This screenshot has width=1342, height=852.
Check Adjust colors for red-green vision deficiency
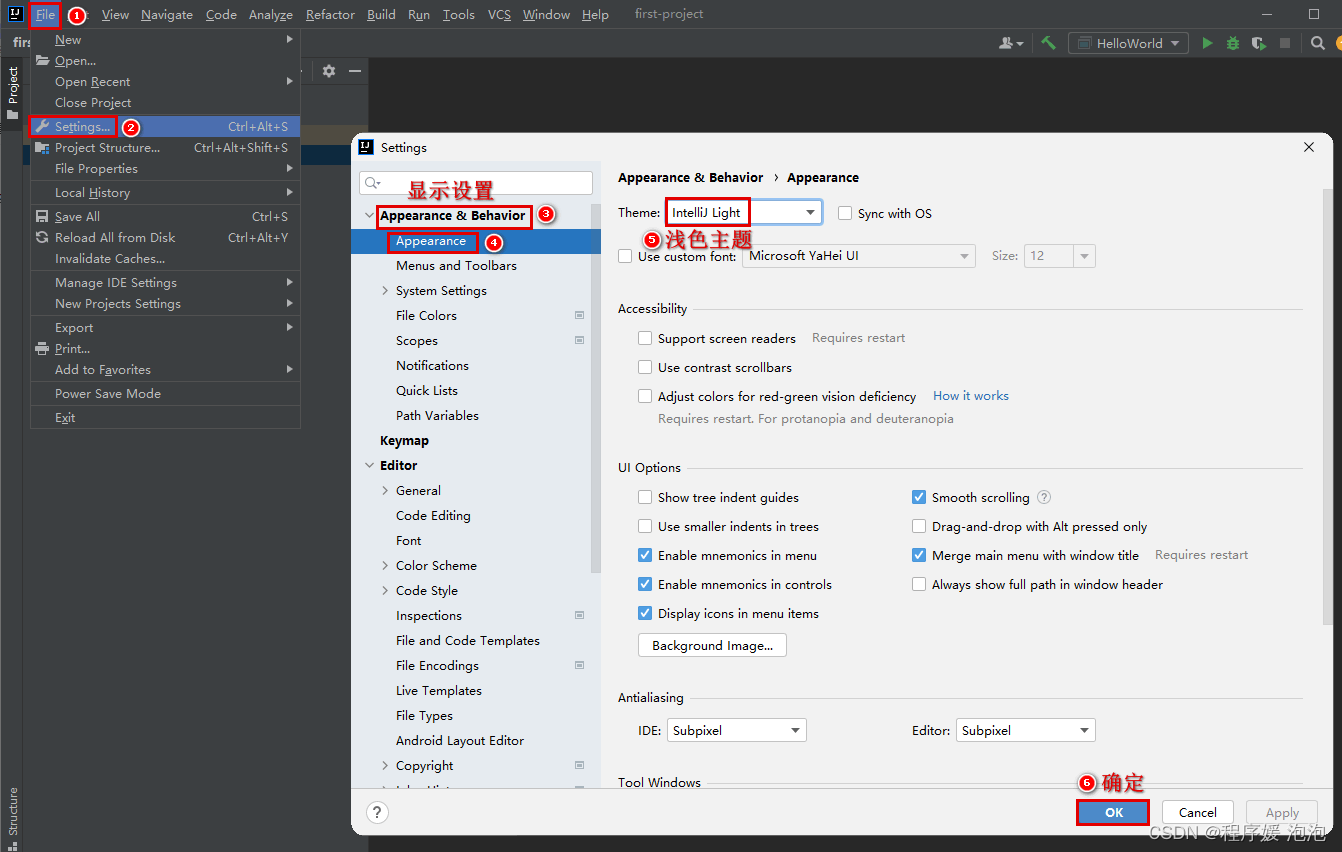[645, 396]
